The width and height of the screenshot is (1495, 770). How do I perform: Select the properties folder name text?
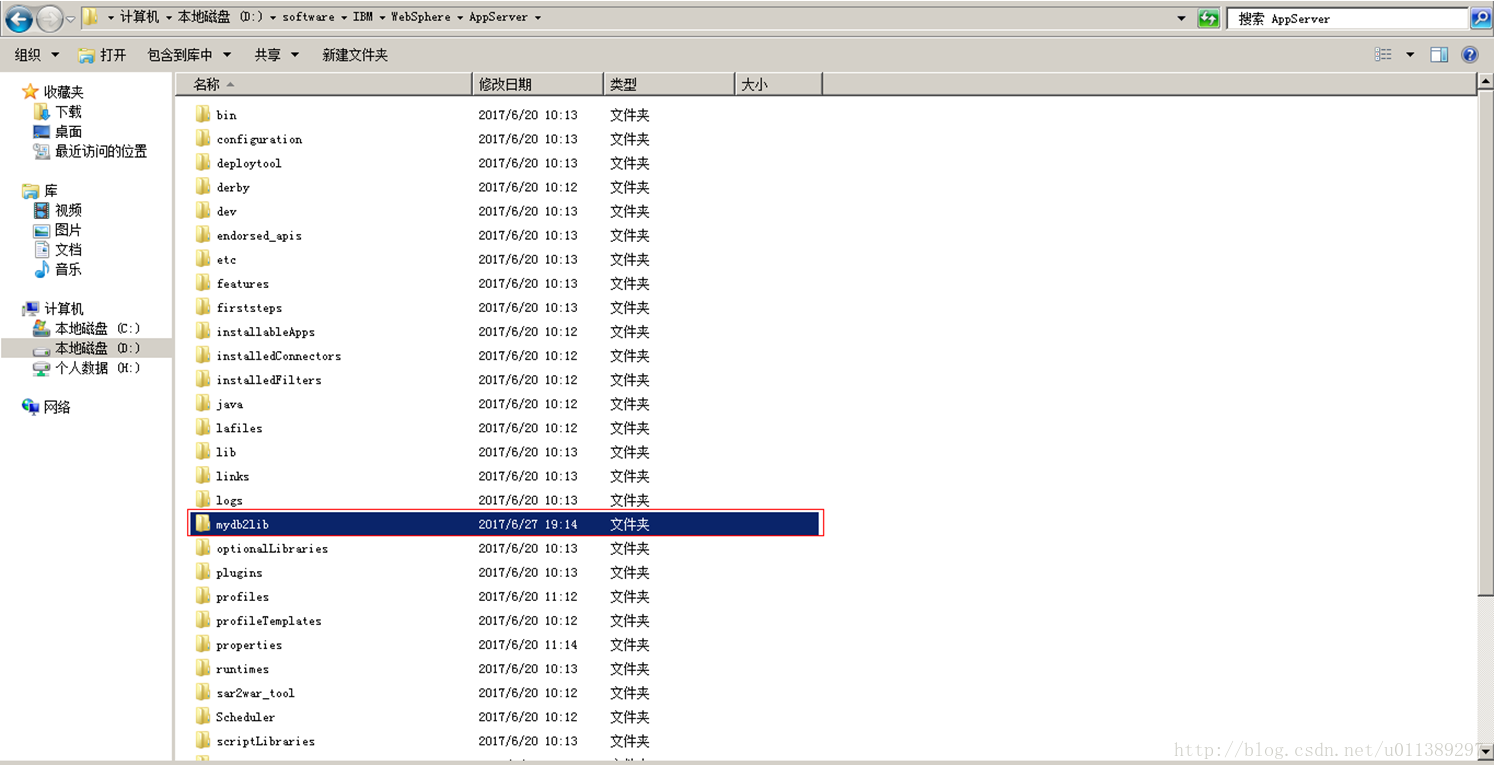click(x=249, y=645)
